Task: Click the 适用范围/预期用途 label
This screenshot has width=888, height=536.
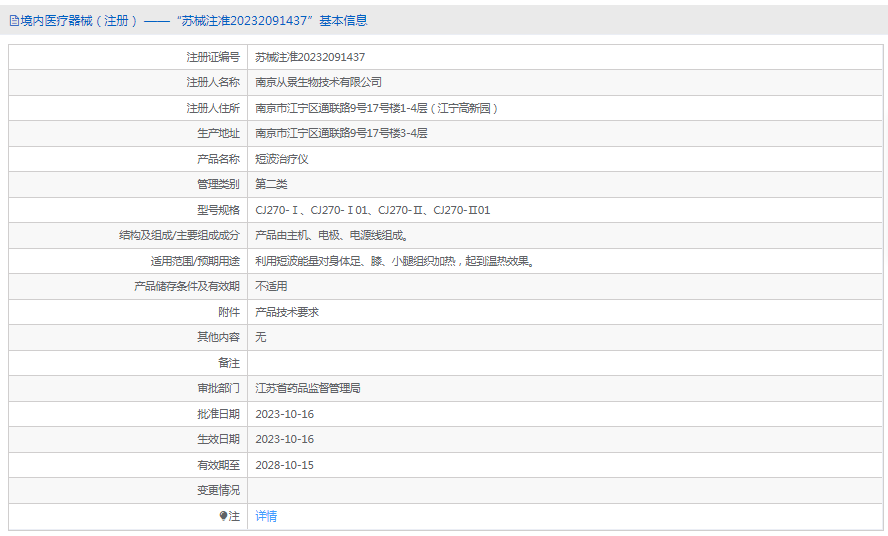Action: 195,261
